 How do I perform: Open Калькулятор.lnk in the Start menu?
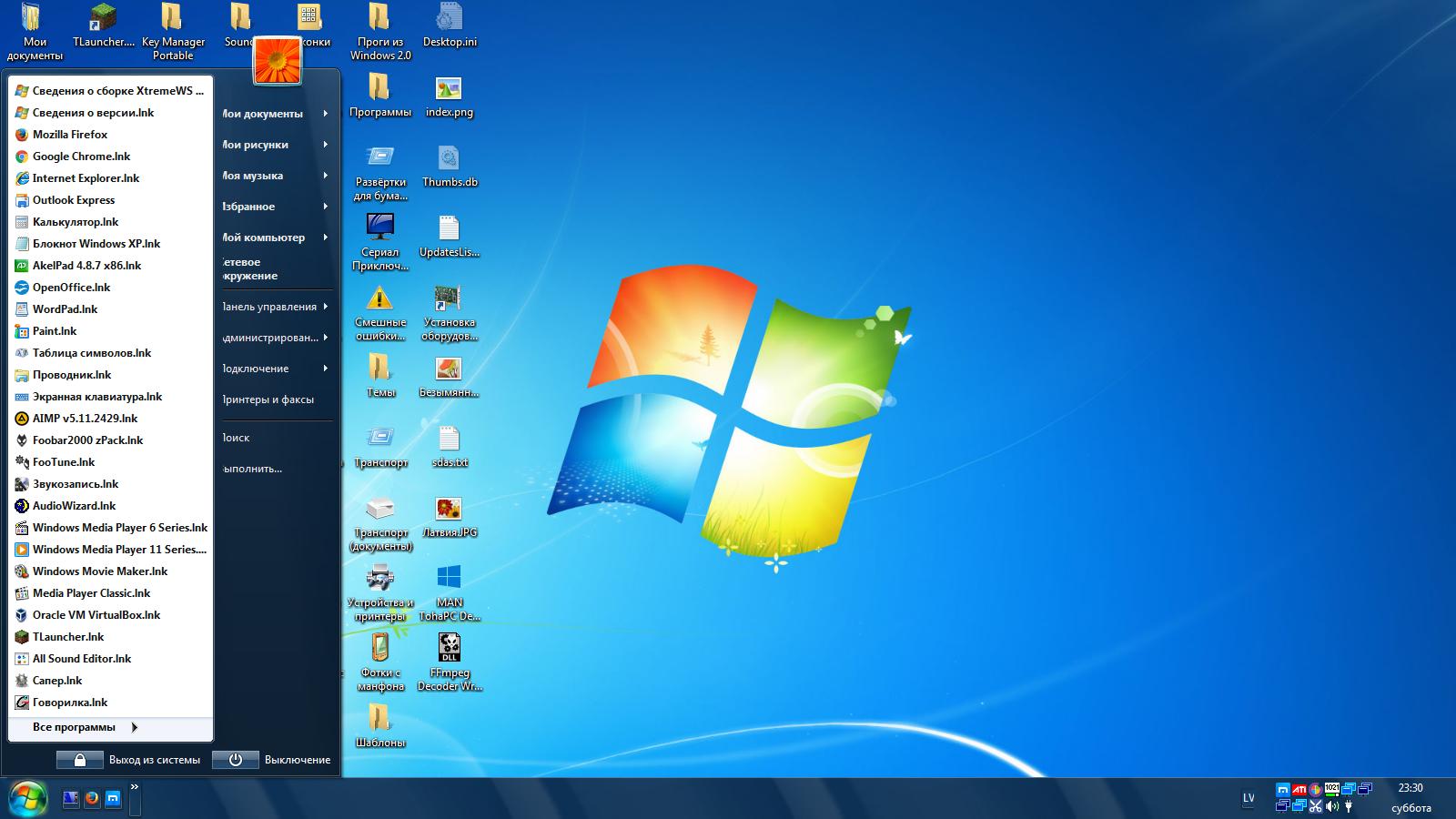click(111, 222)
